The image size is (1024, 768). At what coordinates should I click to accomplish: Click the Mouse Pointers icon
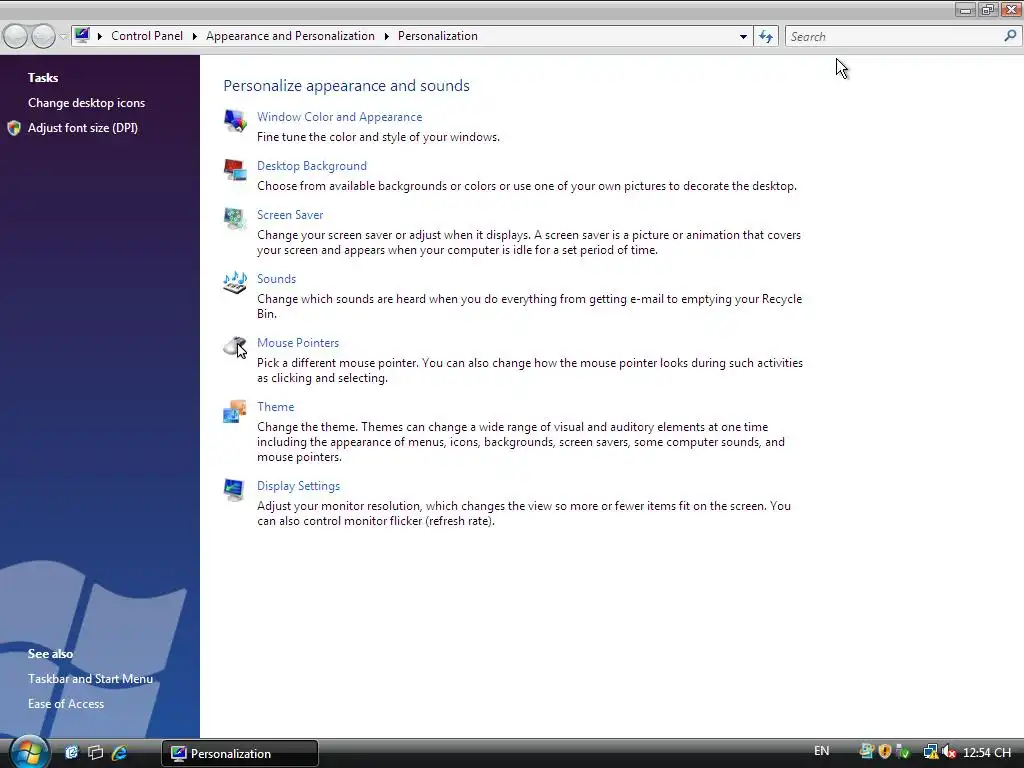(235, 347)
